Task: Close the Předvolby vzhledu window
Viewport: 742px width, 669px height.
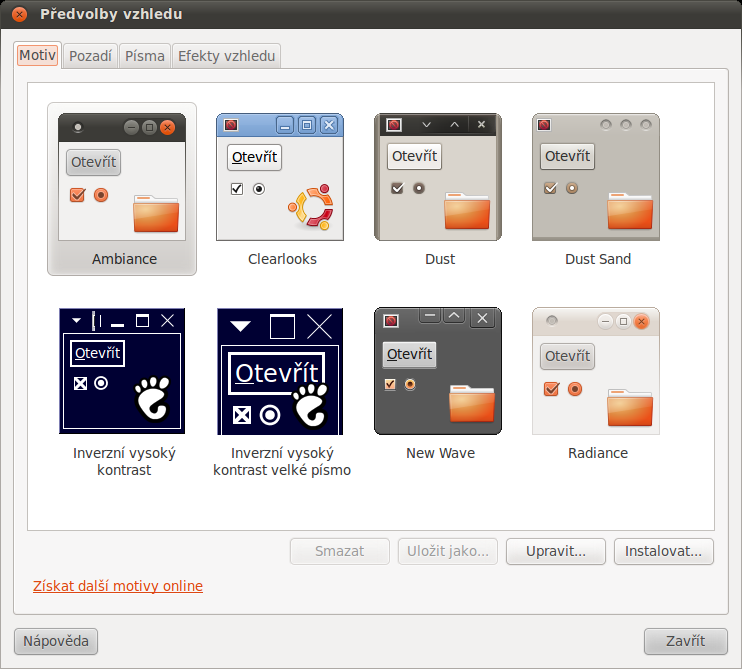Action: (19, 14)
